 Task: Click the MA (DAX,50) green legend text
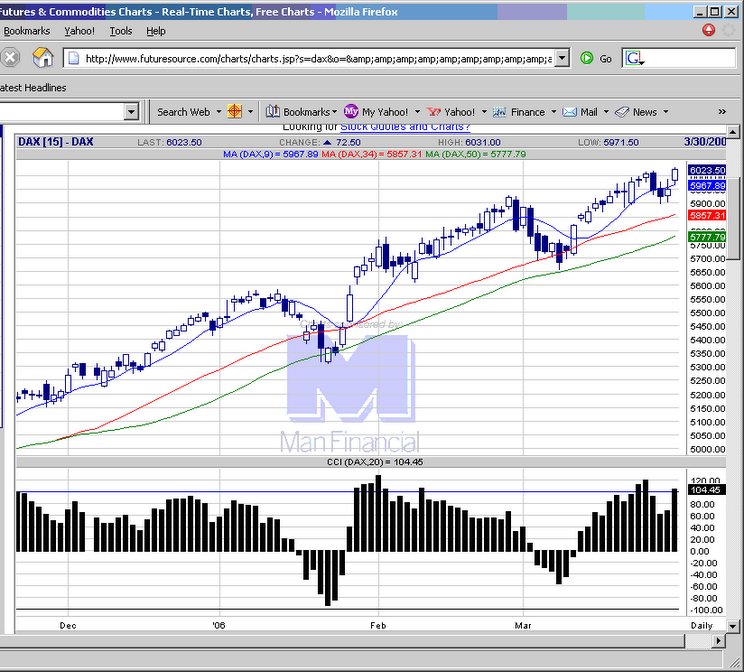(475, 154)
